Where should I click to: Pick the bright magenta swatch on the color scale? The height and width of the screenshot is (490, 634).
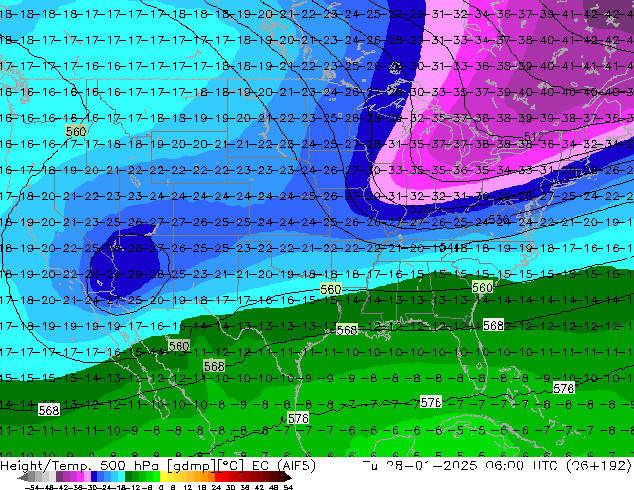pyautogui.click(x=80, y=476)
